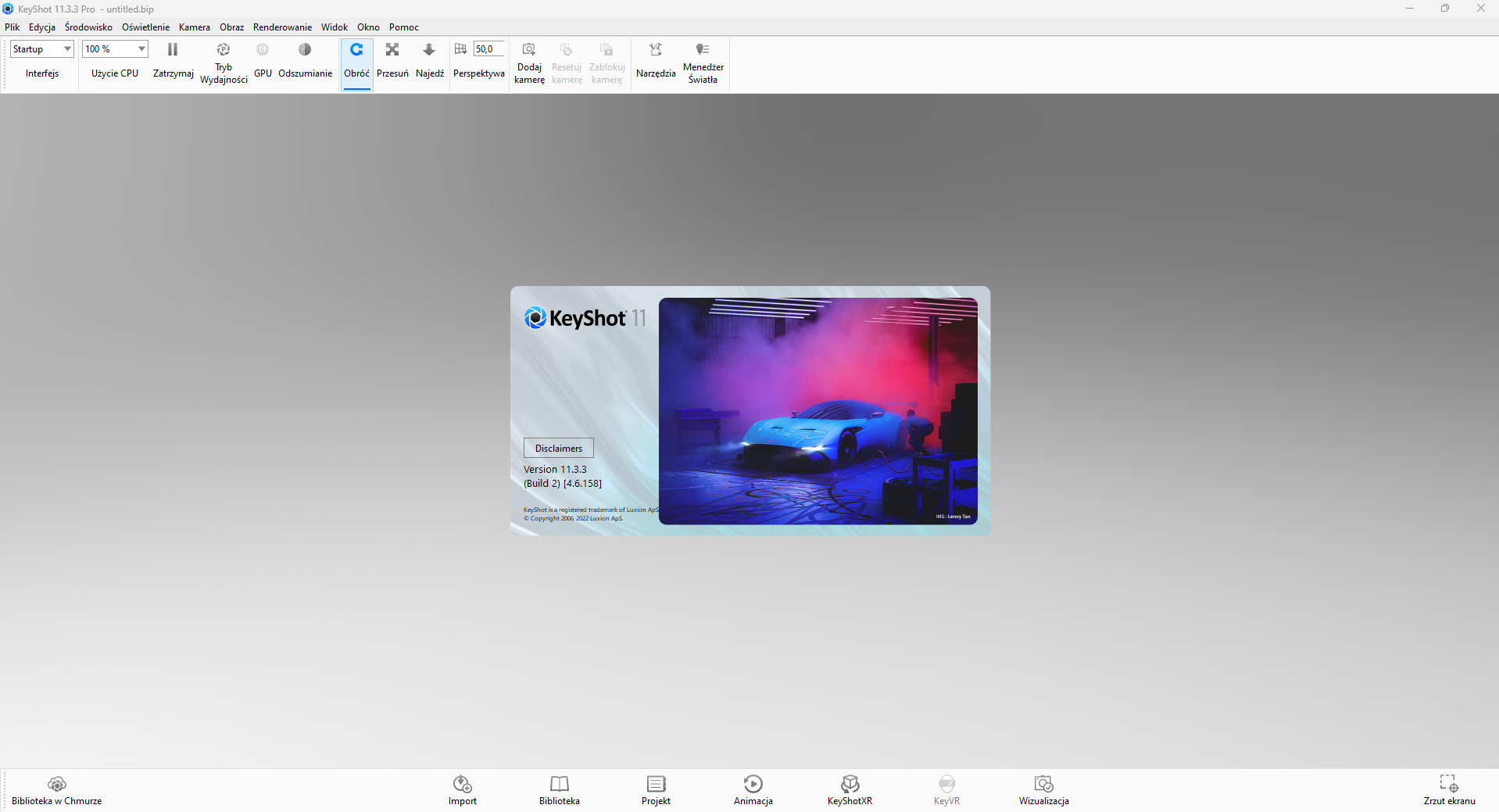This screenshot has width=1499, height=812.
Task: Open the Widok menu
Action: pyautogui.click(x=335, y=27)
